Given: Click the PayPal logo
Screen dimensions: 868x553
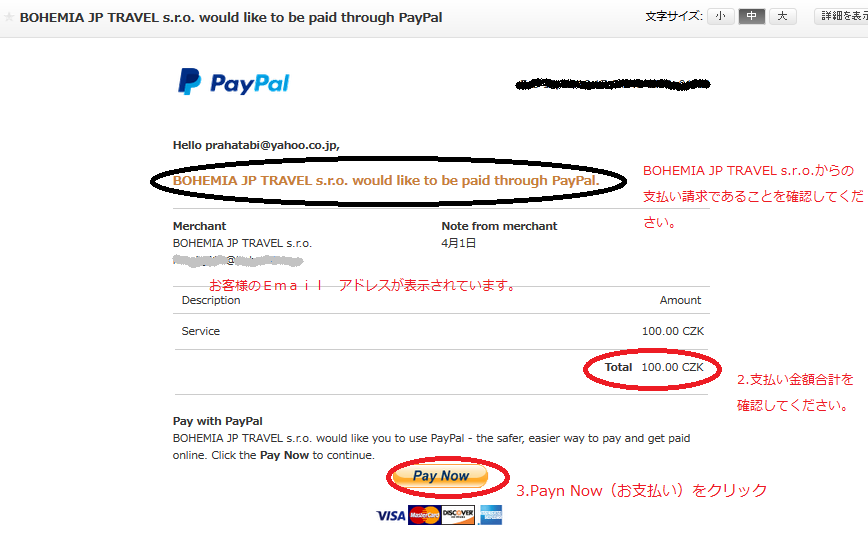Looking at the screenshot, I should [x=233, y=82].
